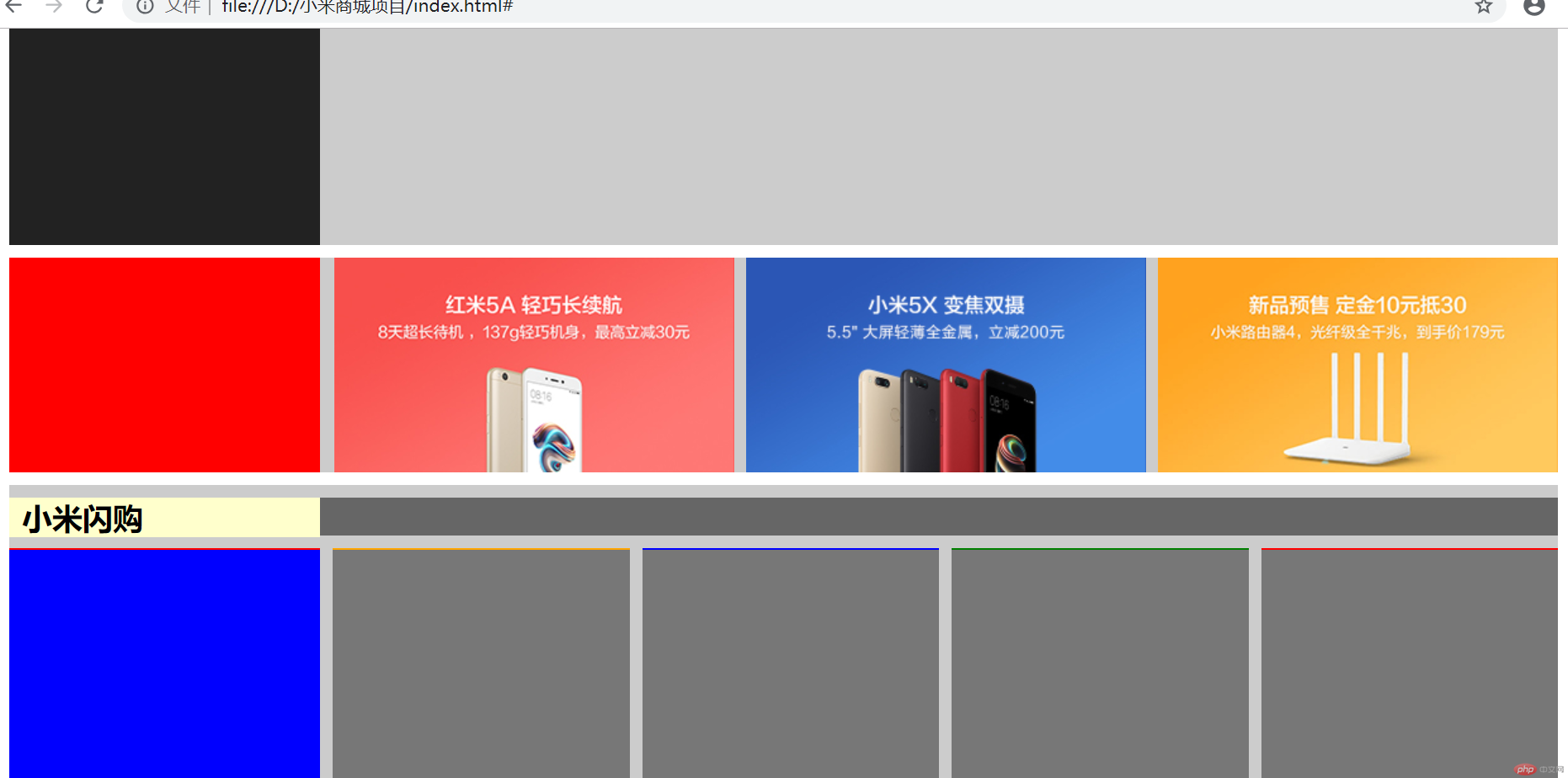Click the dark gray bar beside 小米闪购

(x=939, y=516)
